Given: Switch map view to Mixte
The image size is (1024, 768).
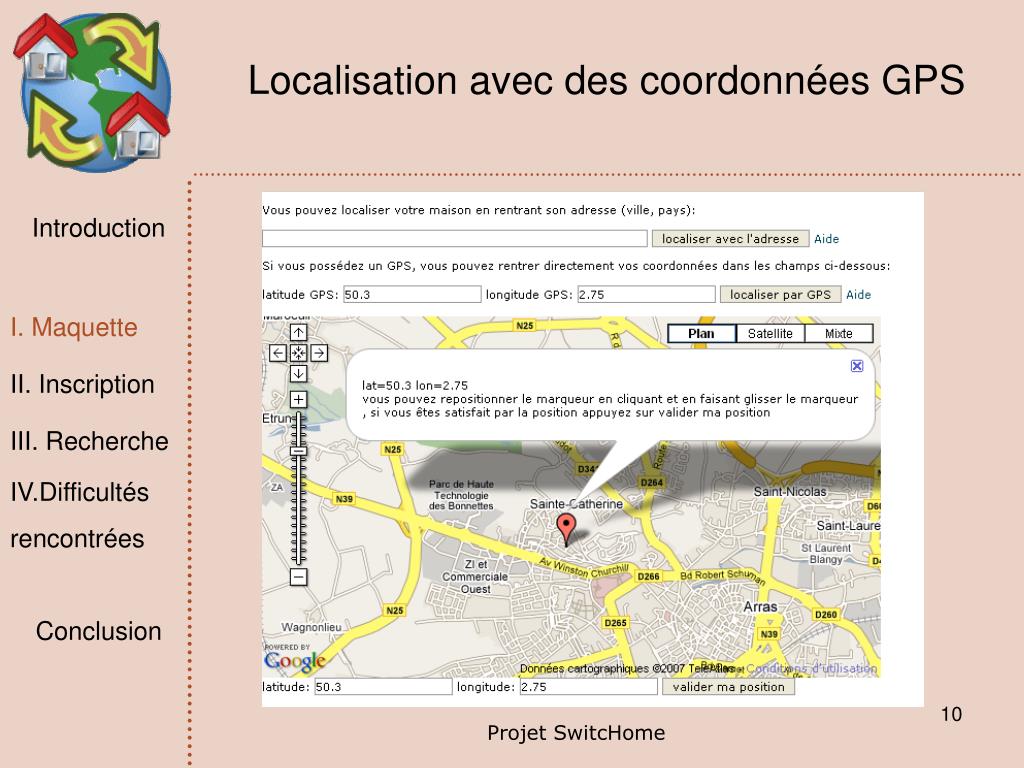Looking at the screenshot, I should pyautogui.click(x=839, y=334).
